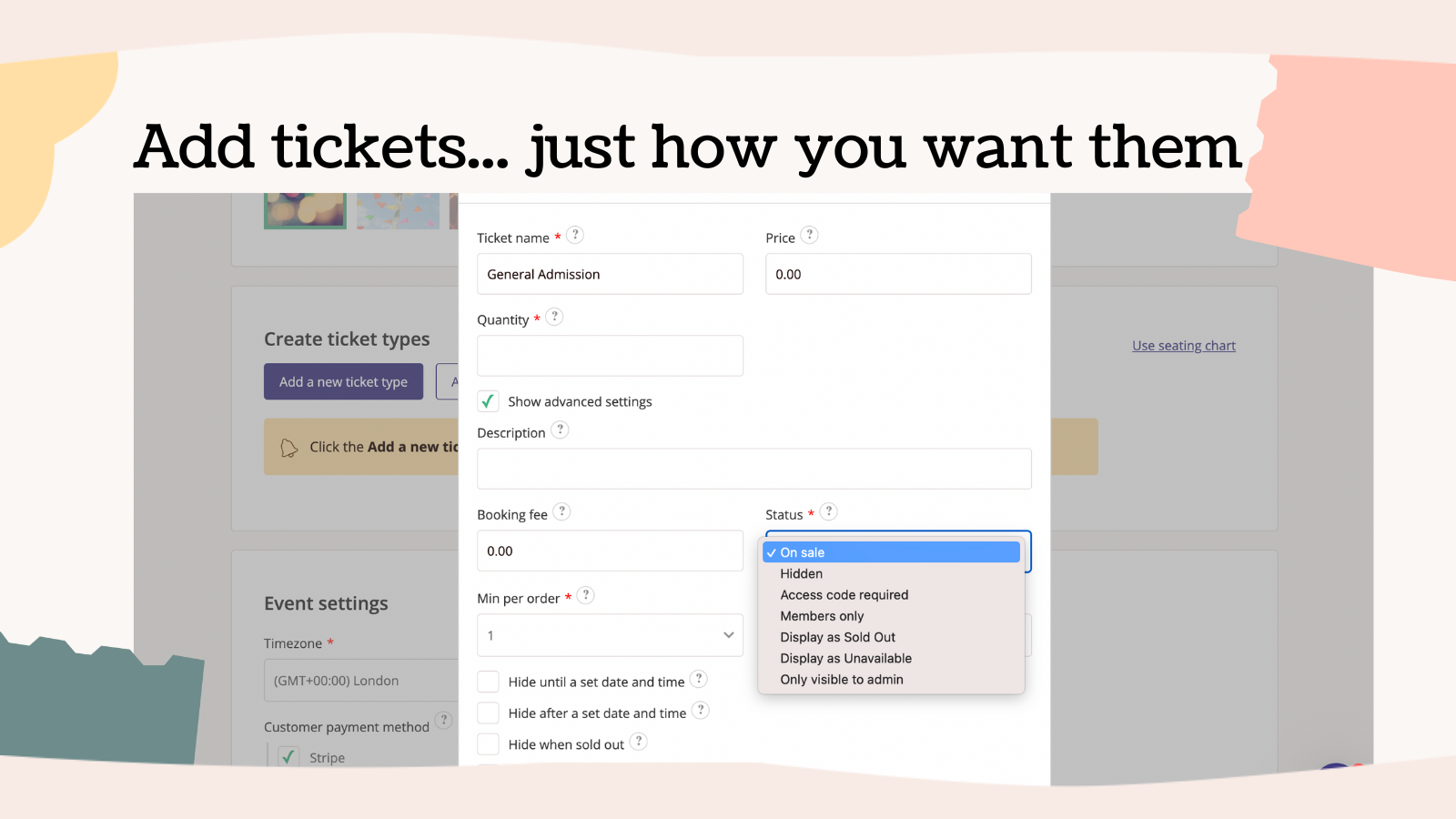Click the Customer payment method help icon
Screen dimensions: 1456x819
click(445, 720)
